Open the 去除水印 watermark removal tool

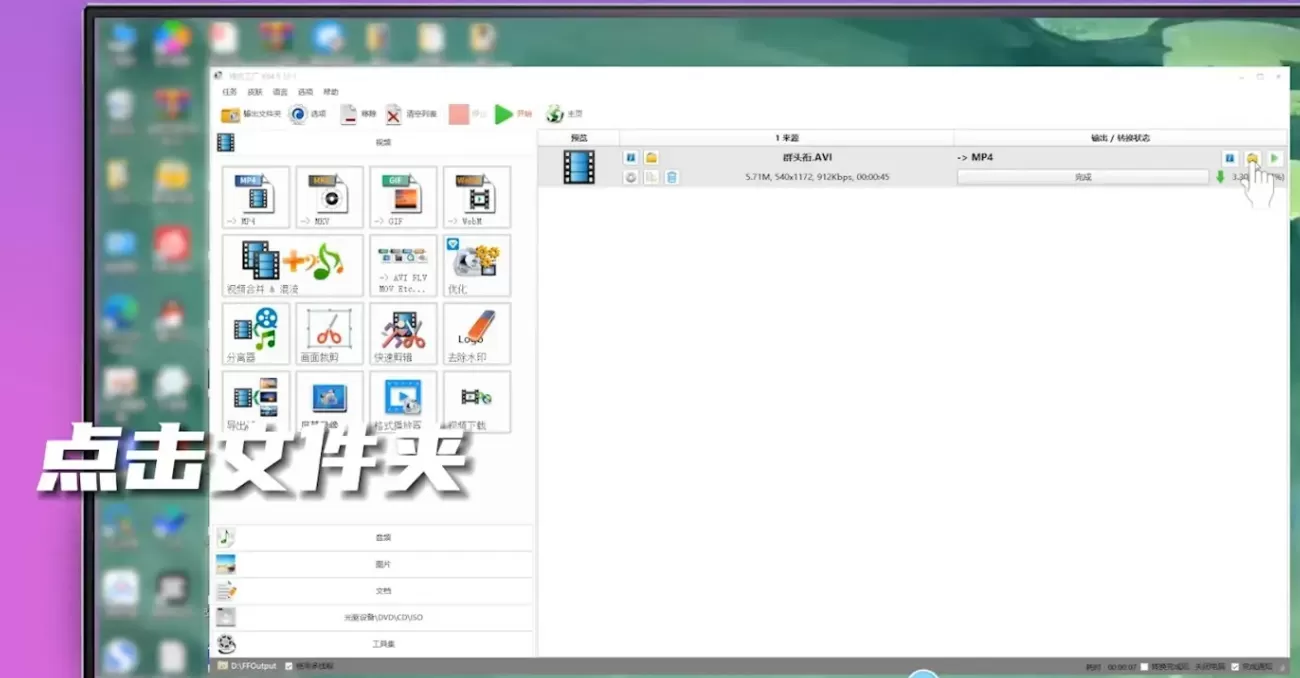(477, 334)
